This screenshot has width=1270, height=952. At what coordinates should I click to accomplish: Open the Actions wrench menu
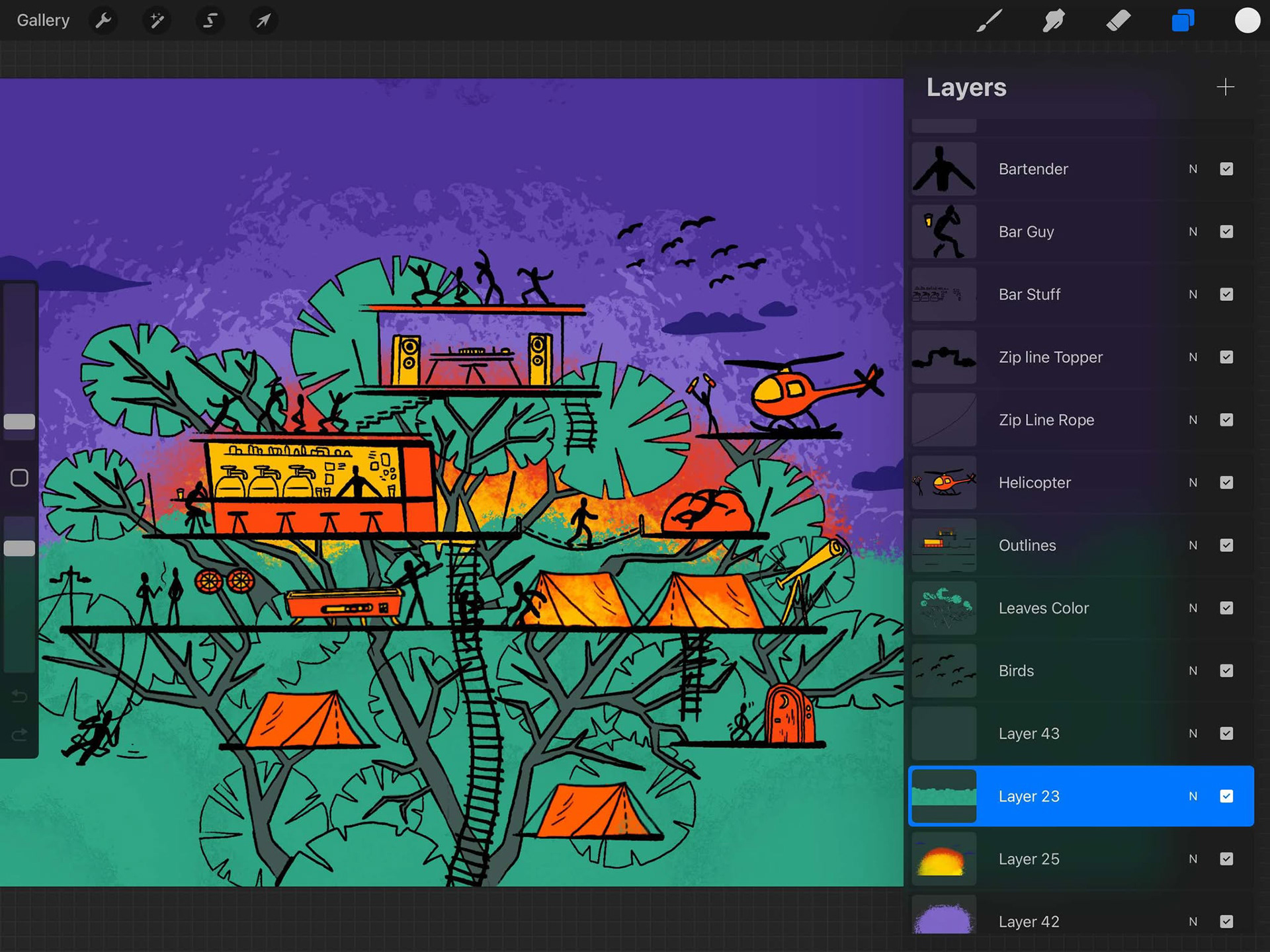pos(103,20)
